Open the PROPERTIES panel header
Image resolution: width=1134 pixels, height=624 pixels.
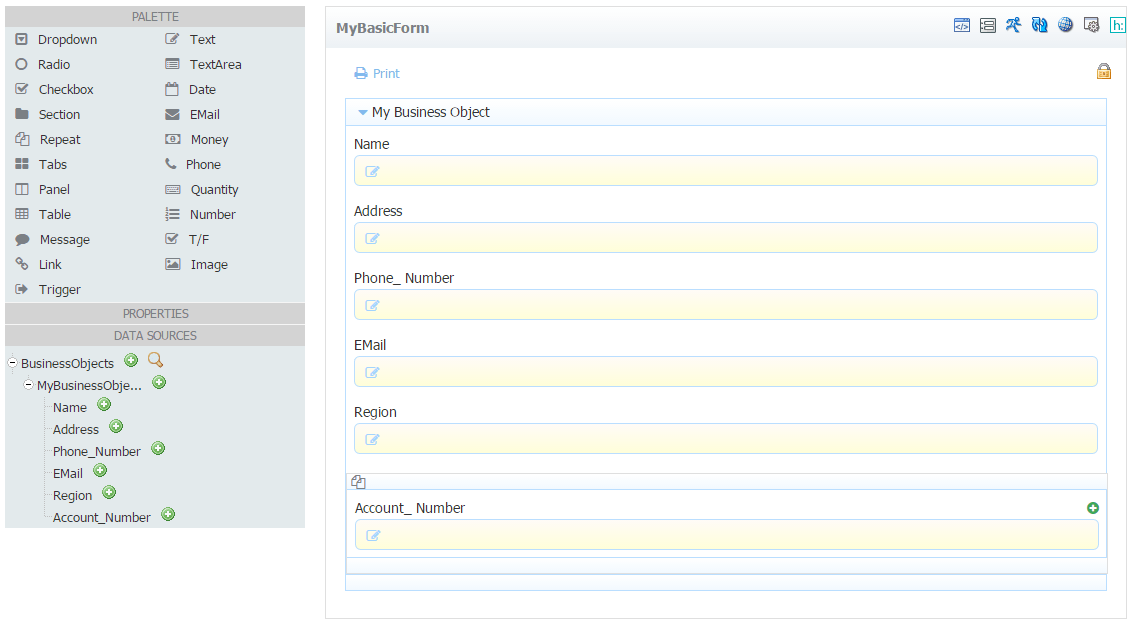point(155,314)
